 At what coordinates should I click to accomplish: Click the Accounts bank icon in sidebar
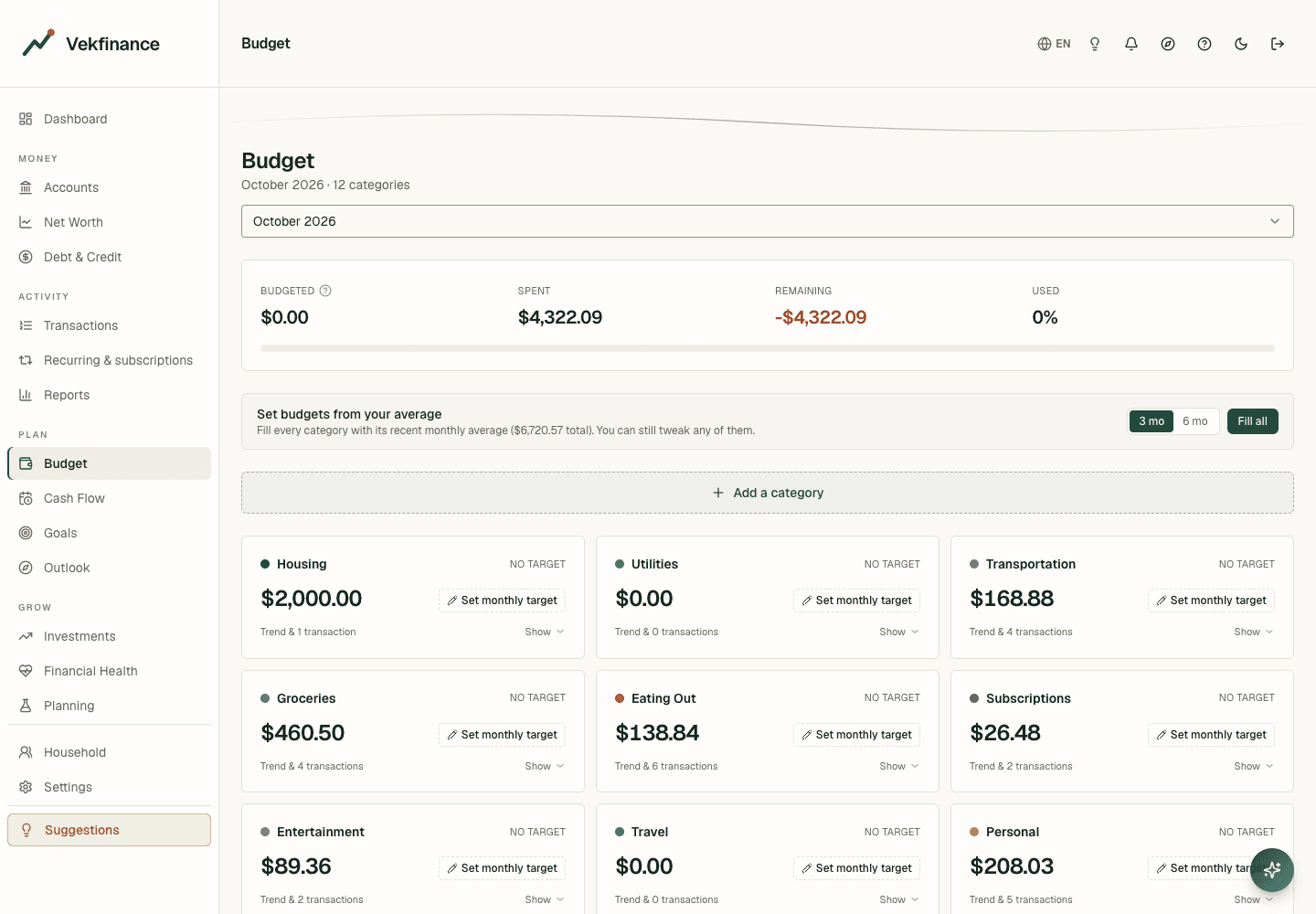[26, 187]
